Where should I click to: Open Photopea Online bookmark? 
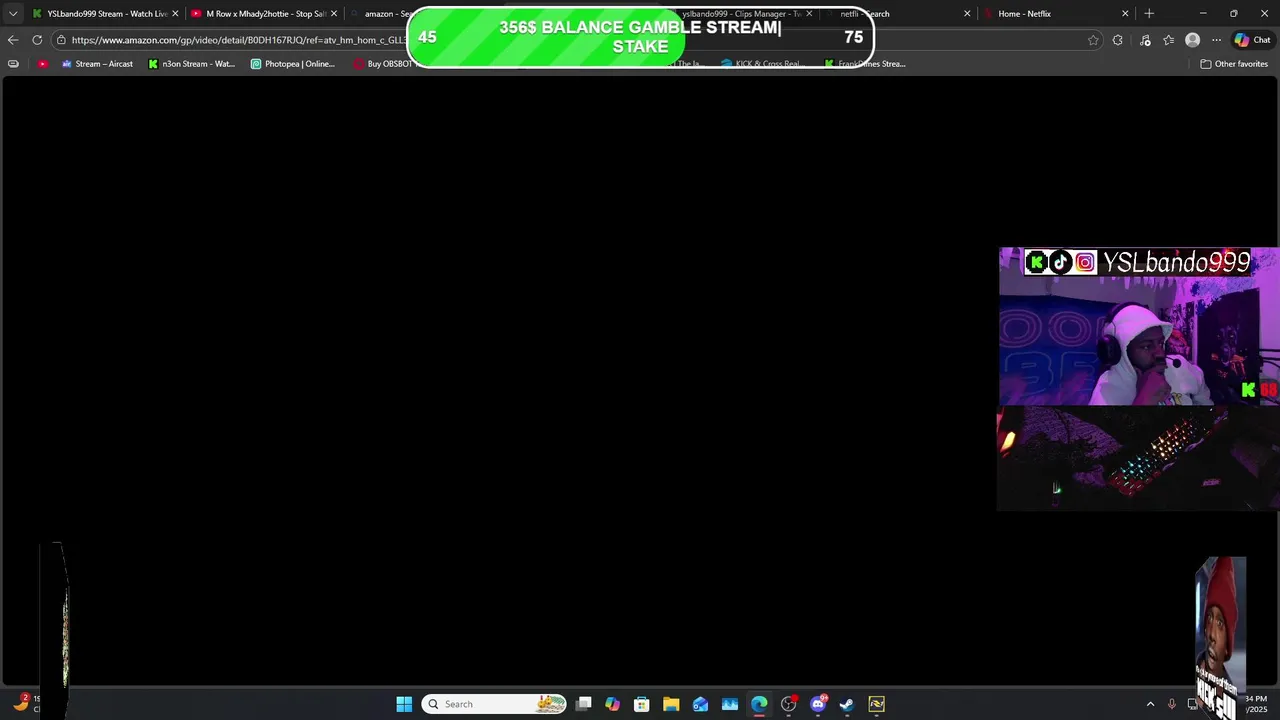(x=293, y=64)
